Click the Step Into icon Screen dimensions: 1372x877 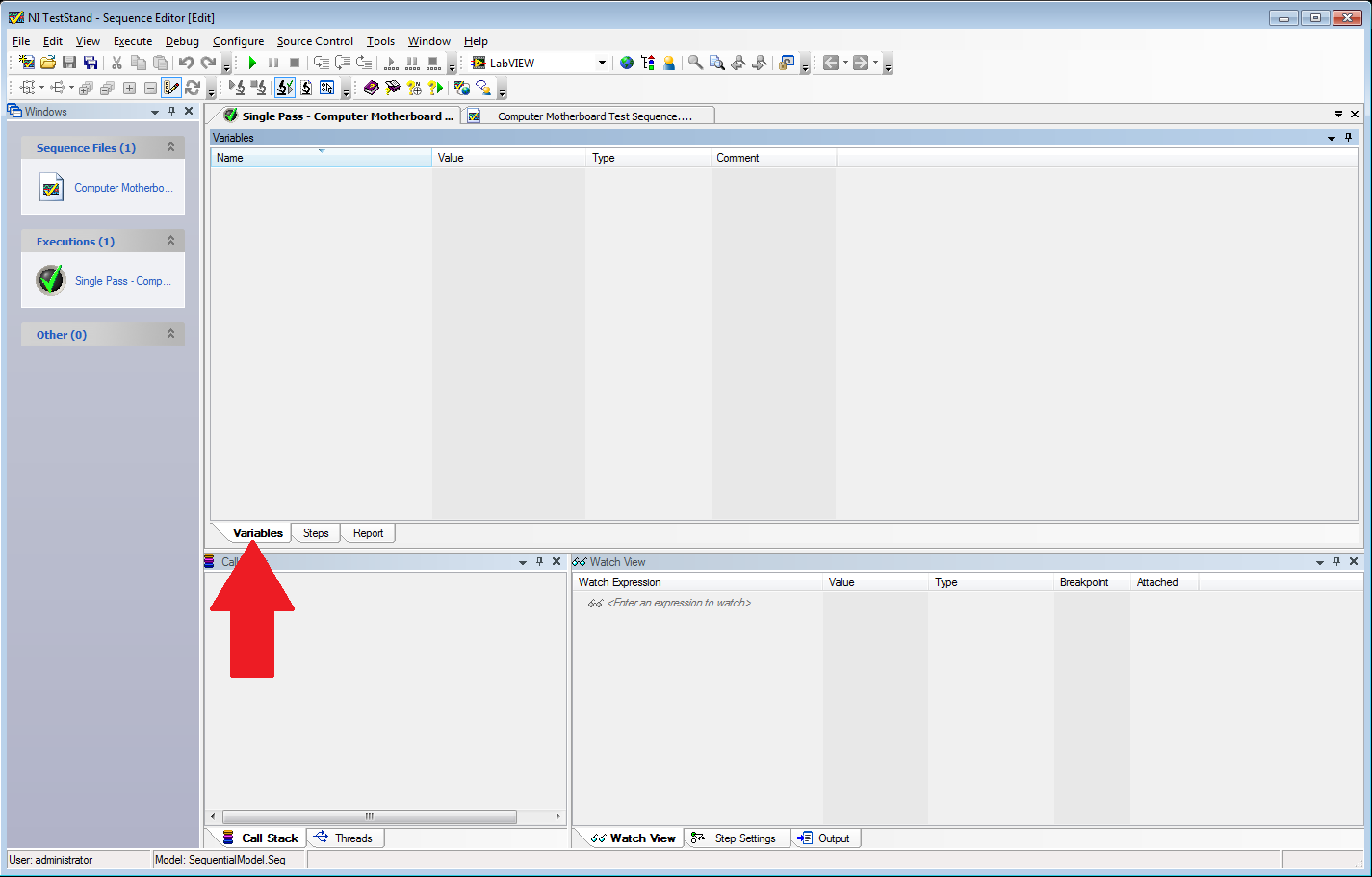coord(322,63)
